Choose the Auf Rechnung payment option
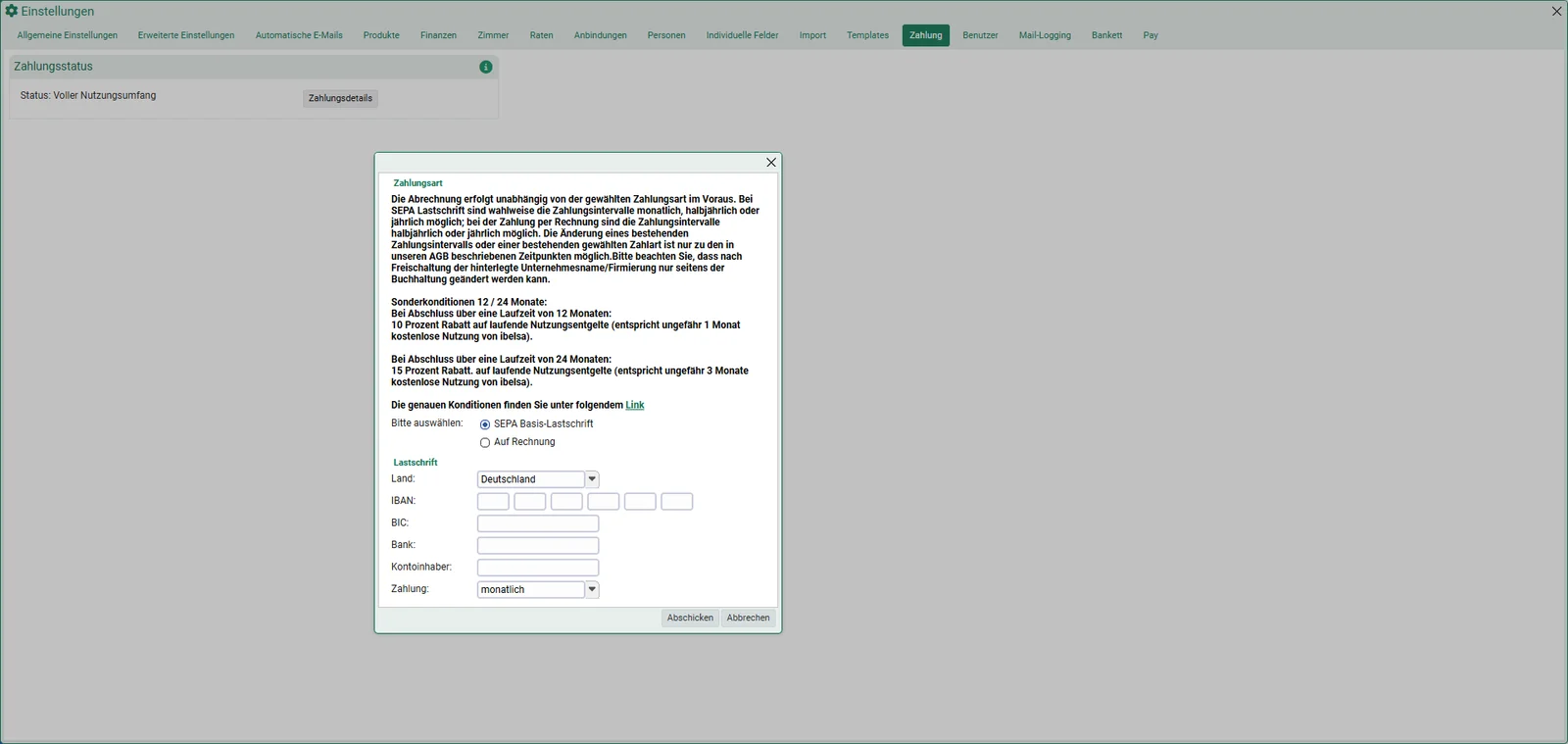 point(485,443)
